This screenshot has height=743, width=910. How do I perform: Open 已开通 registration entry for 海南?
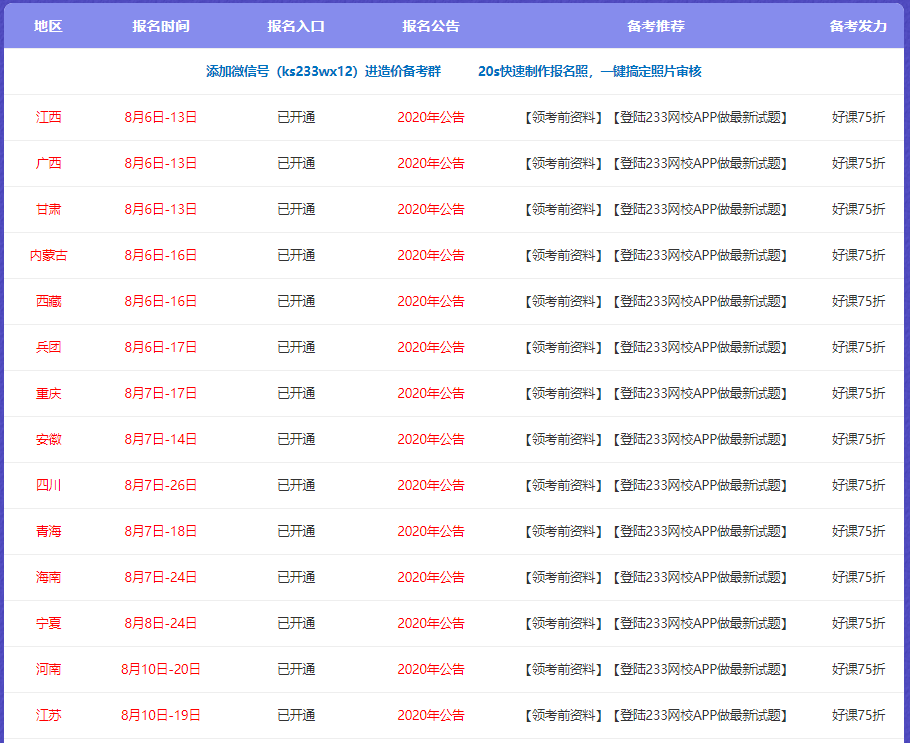(296, 577)
